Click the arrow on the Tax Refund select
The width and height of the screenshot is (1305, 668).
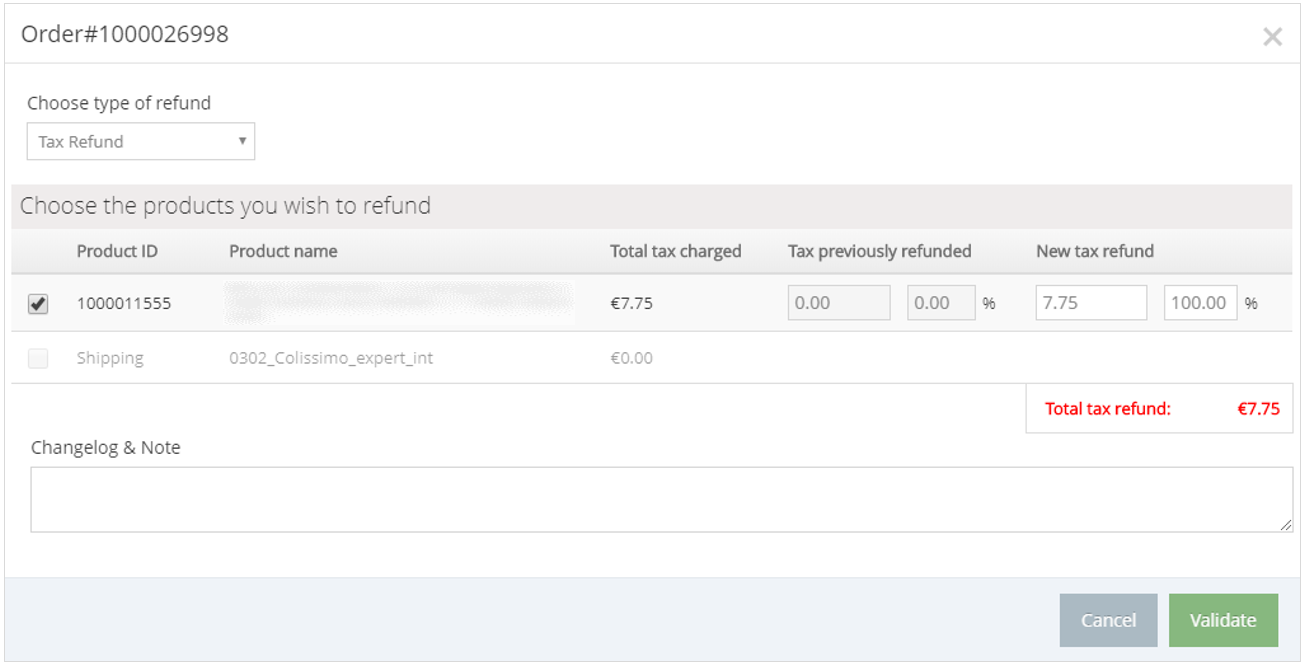click(x=242, y=141)
